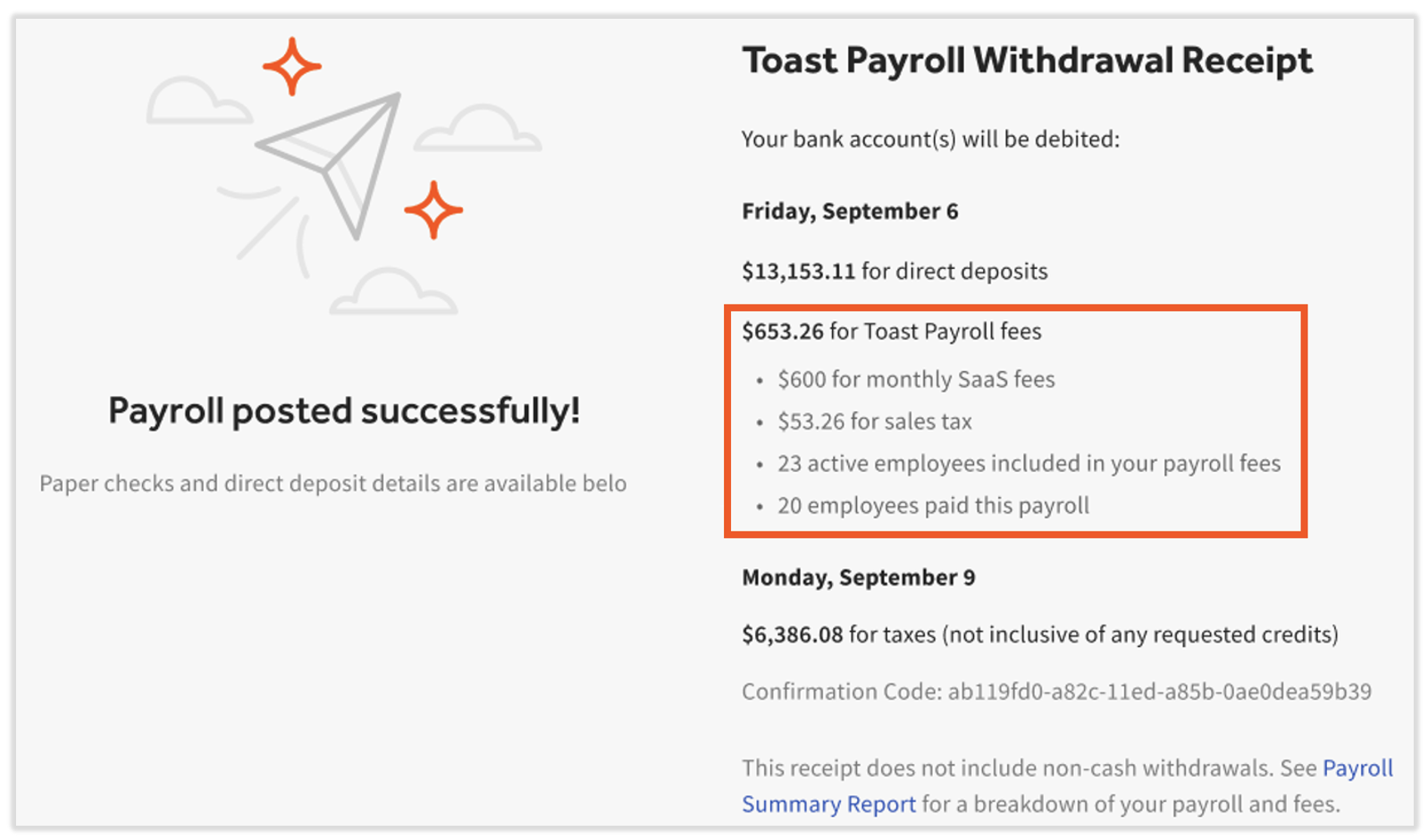1428x840 pixels.
Task: Click the "Payroll posted successfully!" heading
Action: tap(344, 411)
